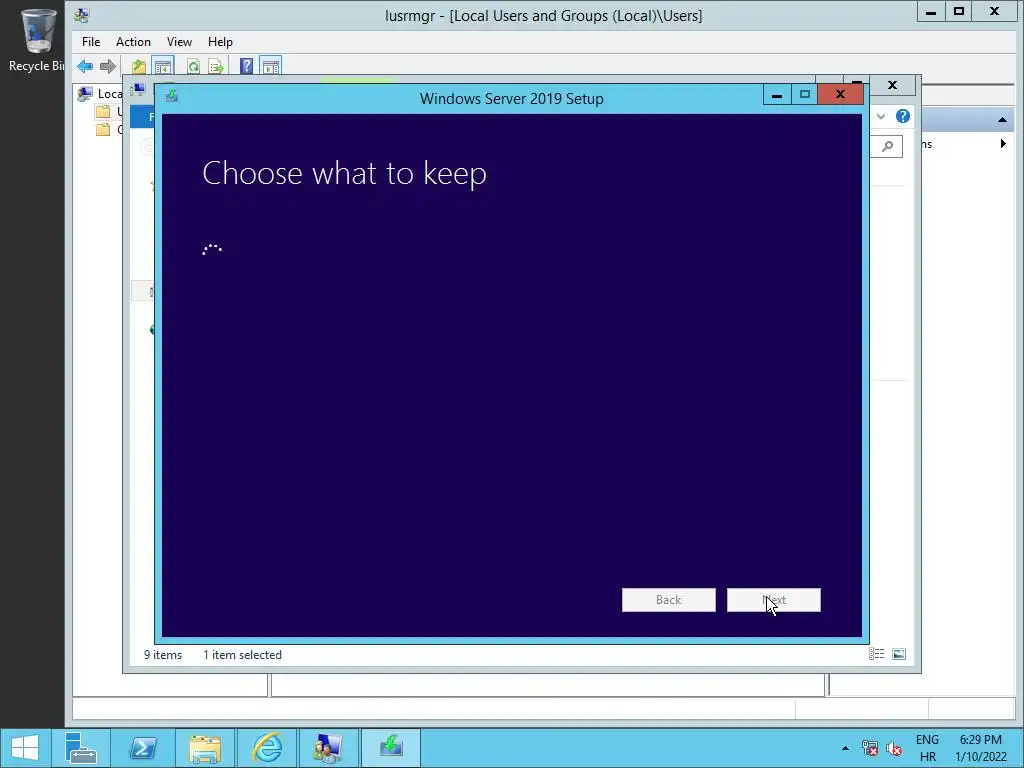Switch Explorer to details view
The height and width of the screenshot is (768, 1024).
coord(876,654)
